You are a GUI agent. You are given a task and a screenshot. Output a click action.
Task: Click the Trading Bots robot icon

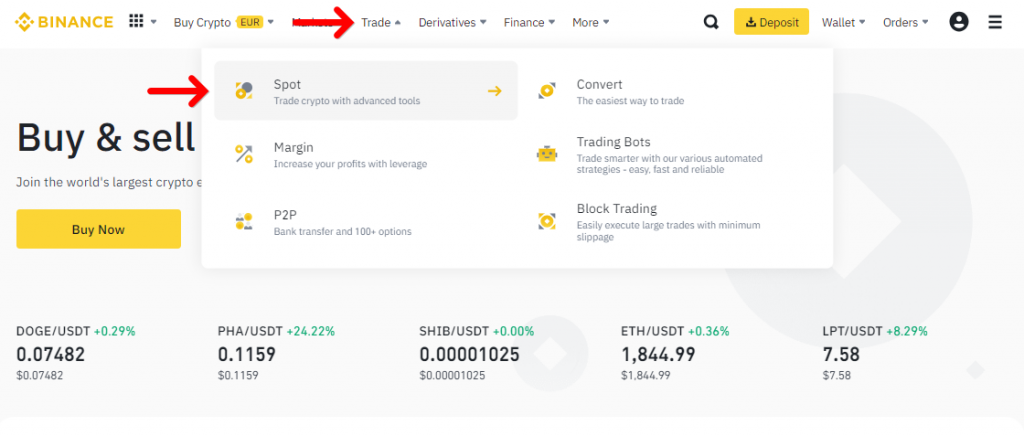coord(546,154)
